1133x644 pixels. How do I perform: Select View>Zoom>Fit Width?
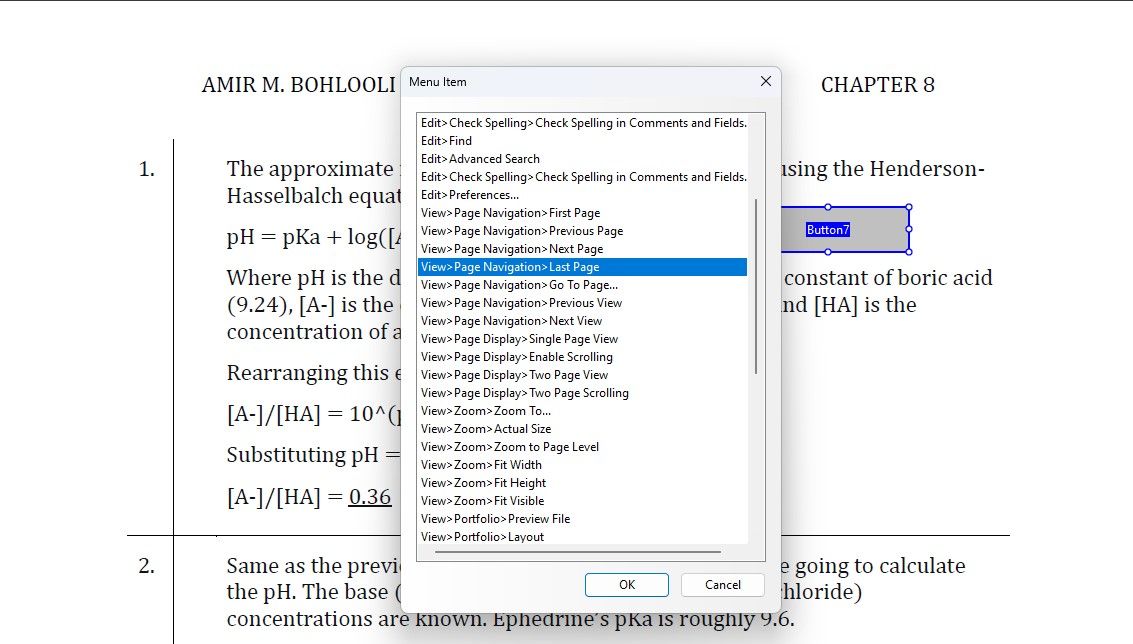coord(582,465)
